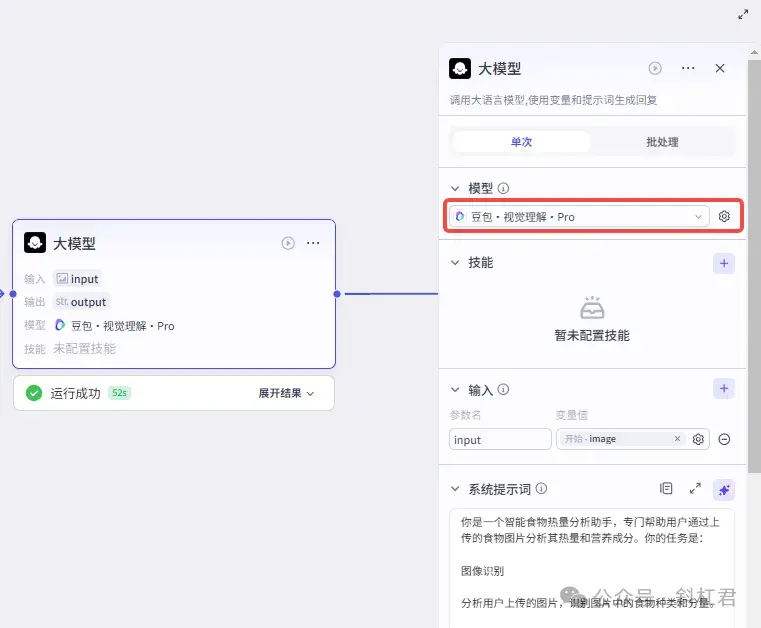Show info tooltip next to 系统提示词
761x628 pixels.
pos(541,489)
